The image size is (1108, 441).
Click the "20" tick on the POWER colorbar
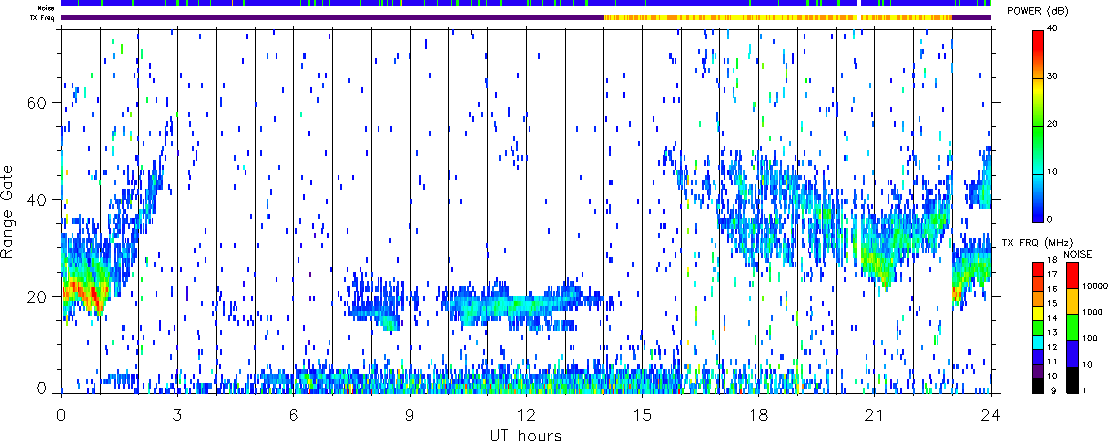click(1053, 125)
